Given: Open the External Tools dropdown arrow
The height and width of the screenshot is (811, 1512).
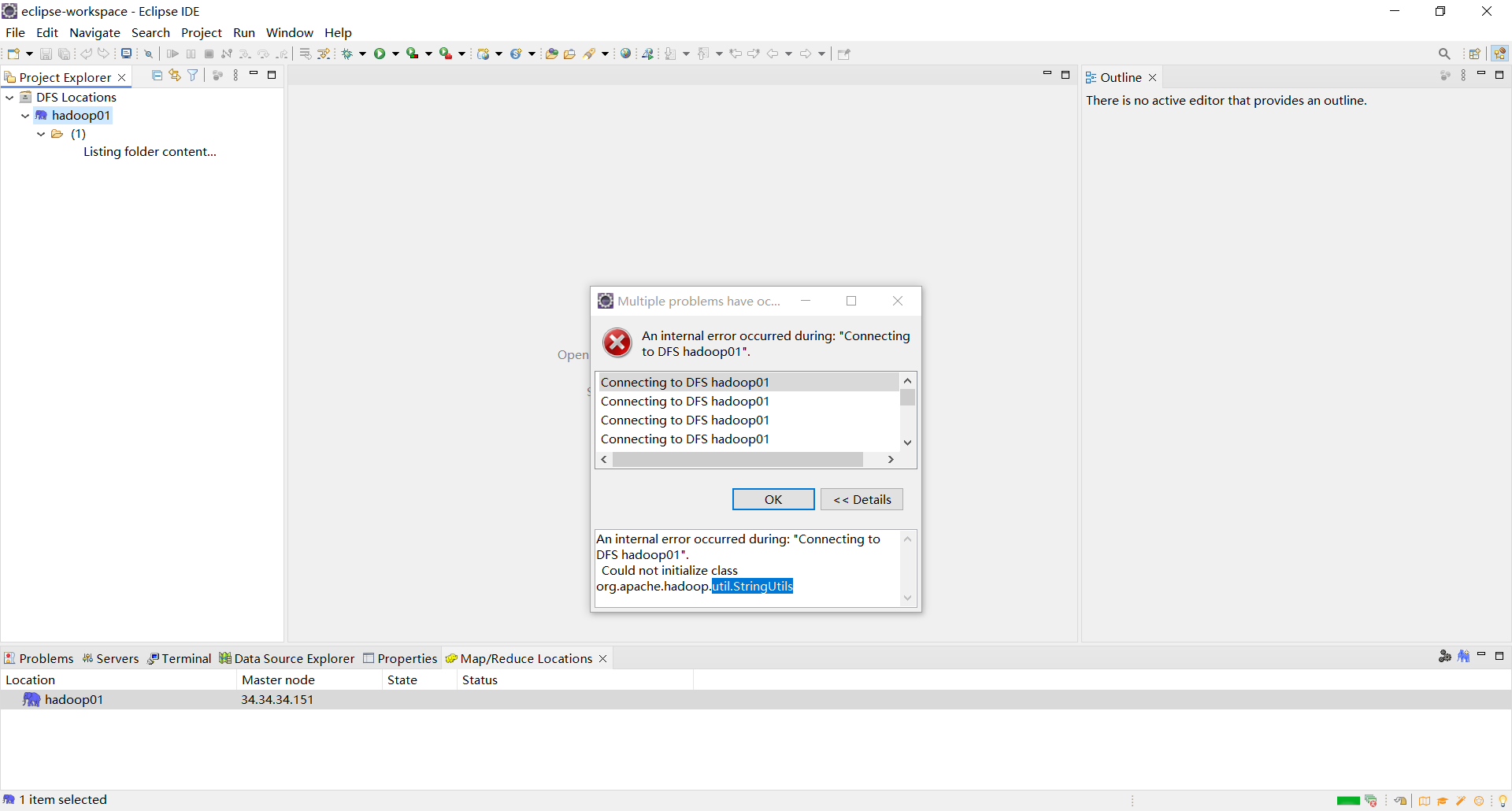Looking at the screenshot, I should pyautogui.click(x=462, y=54).
